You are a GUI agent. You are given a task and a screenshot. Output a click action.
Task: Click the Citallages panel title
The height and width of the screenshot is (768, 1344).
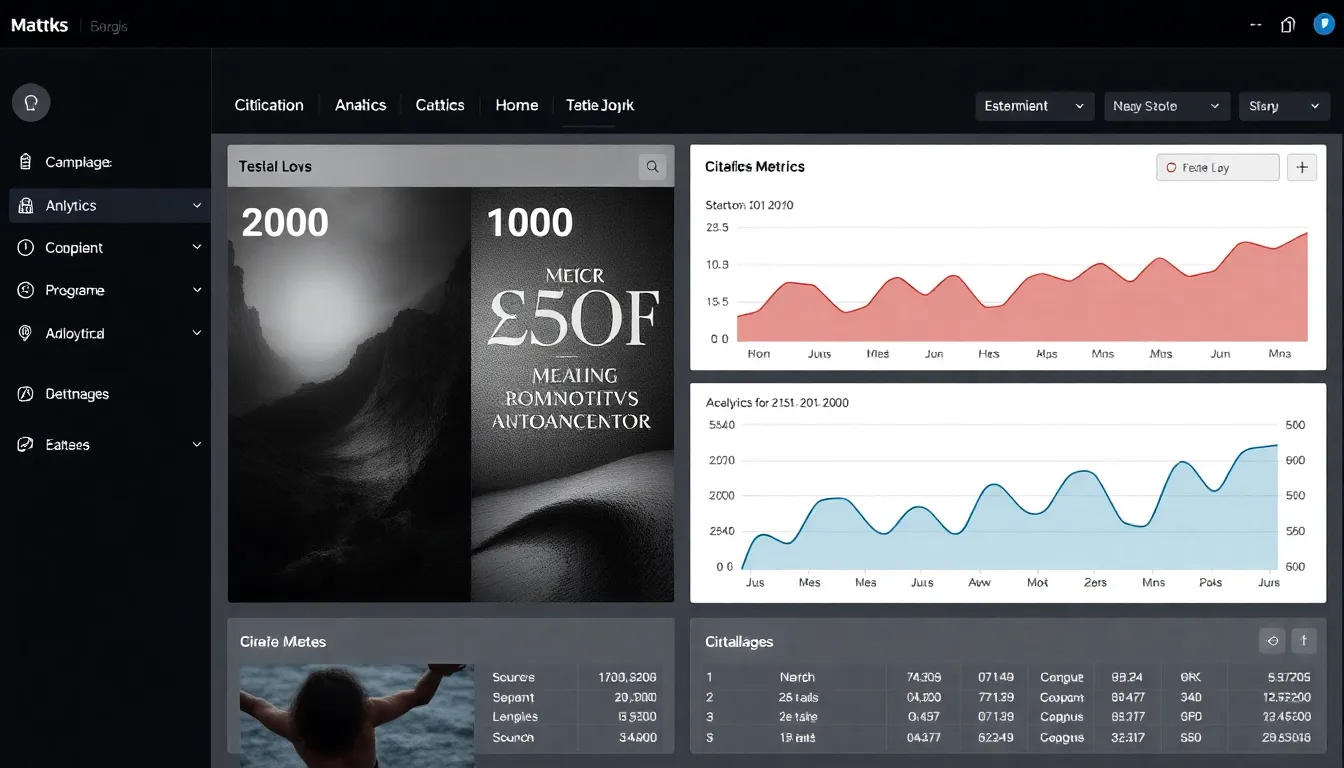(x=739, y=642)
